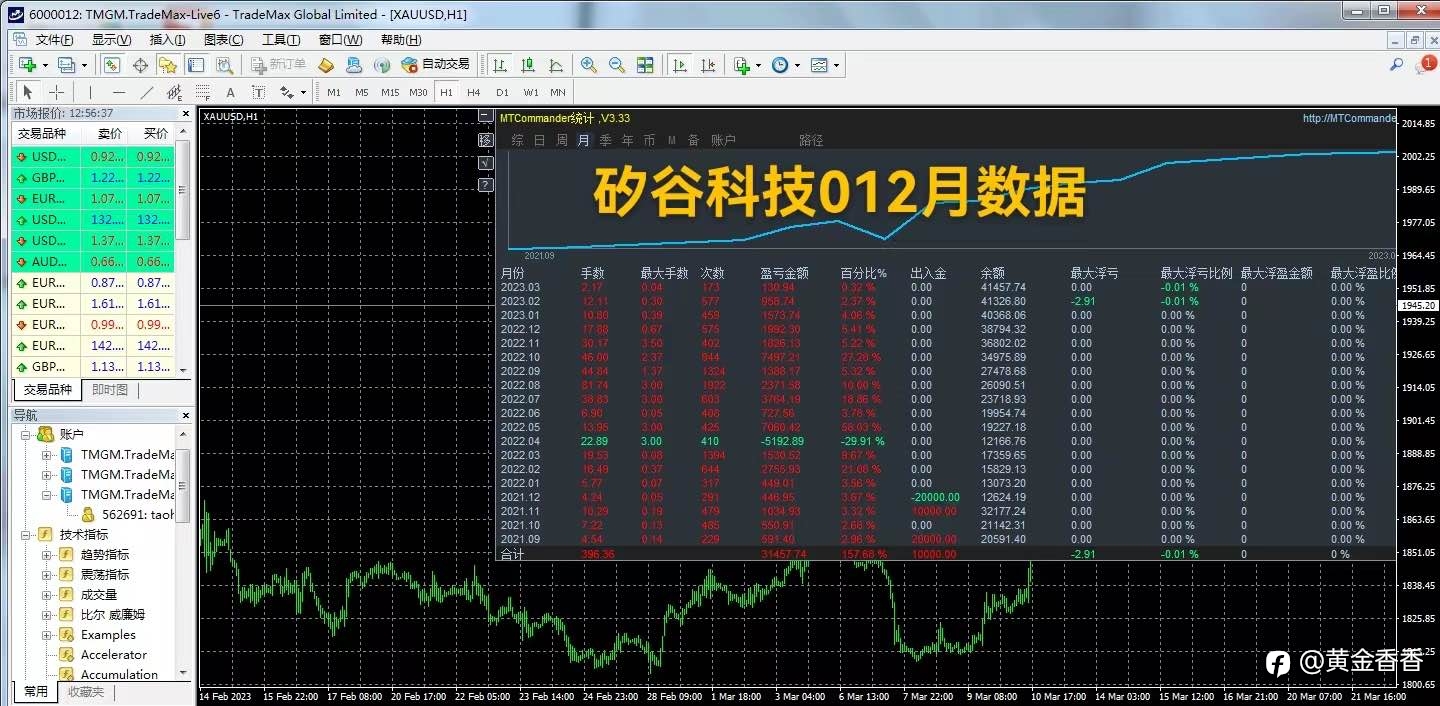Image resolution: width=1440 pixels, height=706 pixels.
Task: Close the 市场报价 panel
Action: click(185, 114)
